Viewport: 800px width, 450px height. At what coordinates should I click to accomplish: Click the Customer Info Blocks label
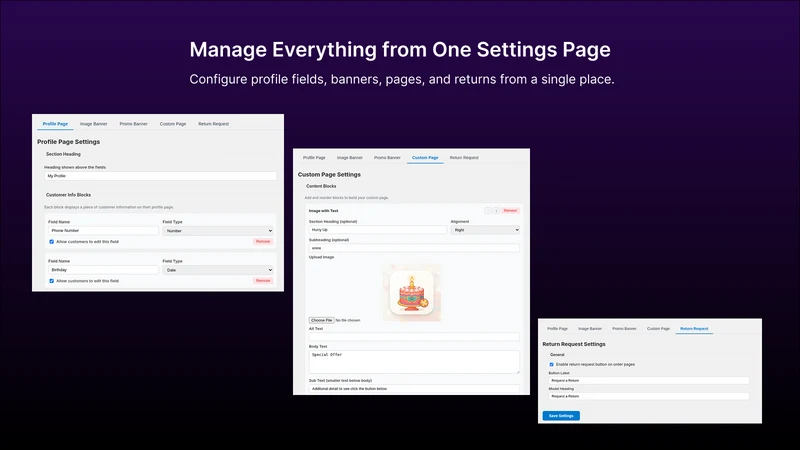coord(68,195)
